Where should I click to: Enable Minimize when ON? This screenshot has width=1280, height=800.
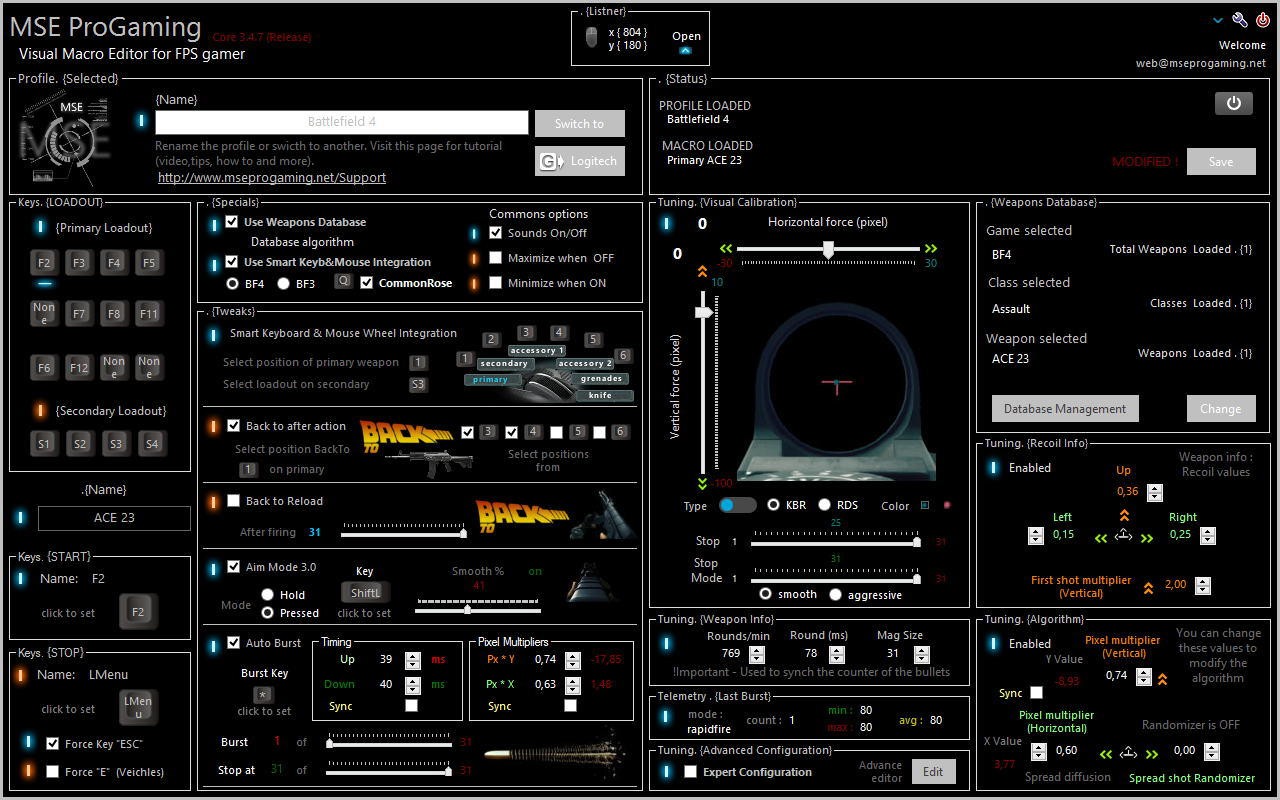click(x=496, y=283)
